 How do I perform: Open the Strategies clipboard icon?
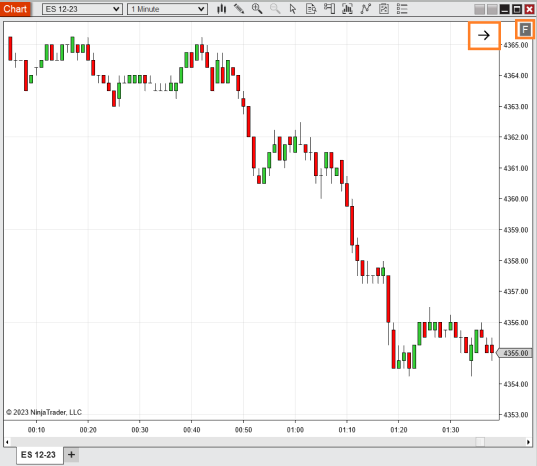click(x=384, y=9)
